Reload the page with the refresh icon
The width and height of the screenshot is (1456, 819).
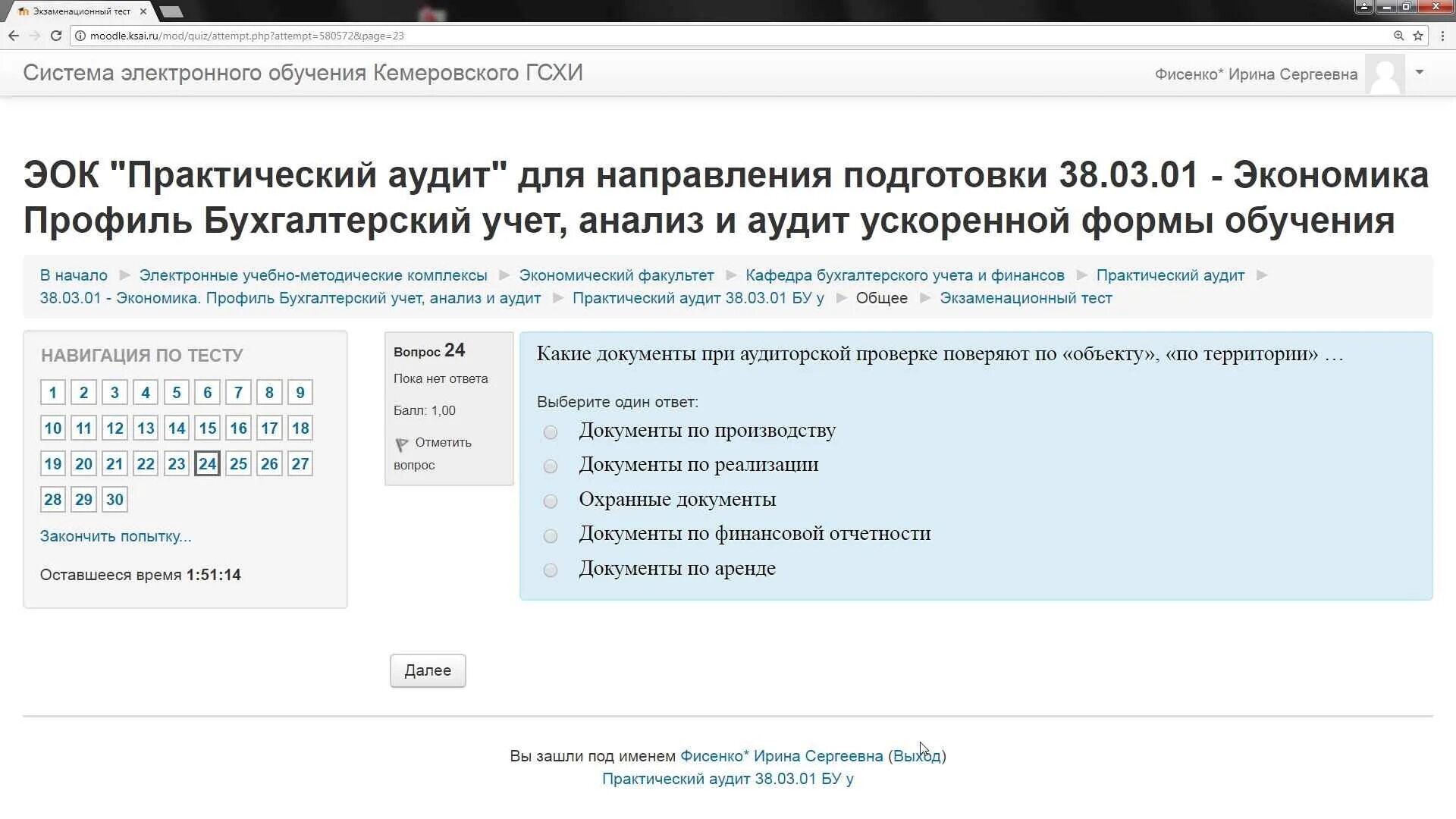click(56, 36)
